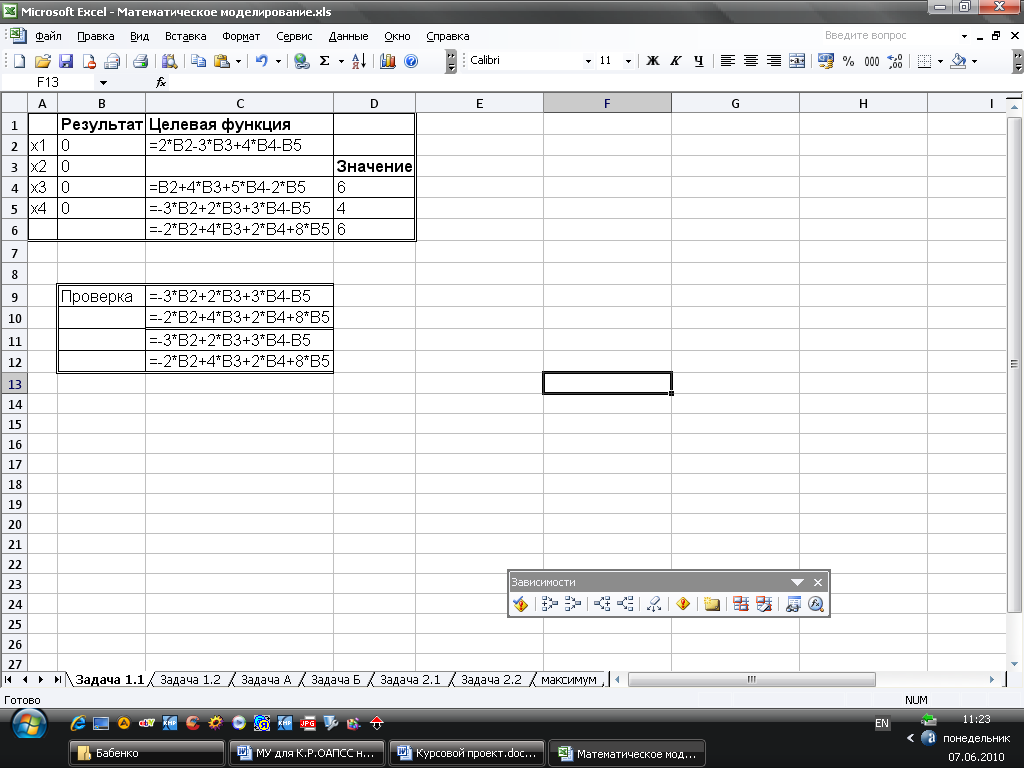Viewport: 1024px width, 768px height.
Task: Sort ascending with the A-Я arrow icon
Action: [x=359, y=61]
